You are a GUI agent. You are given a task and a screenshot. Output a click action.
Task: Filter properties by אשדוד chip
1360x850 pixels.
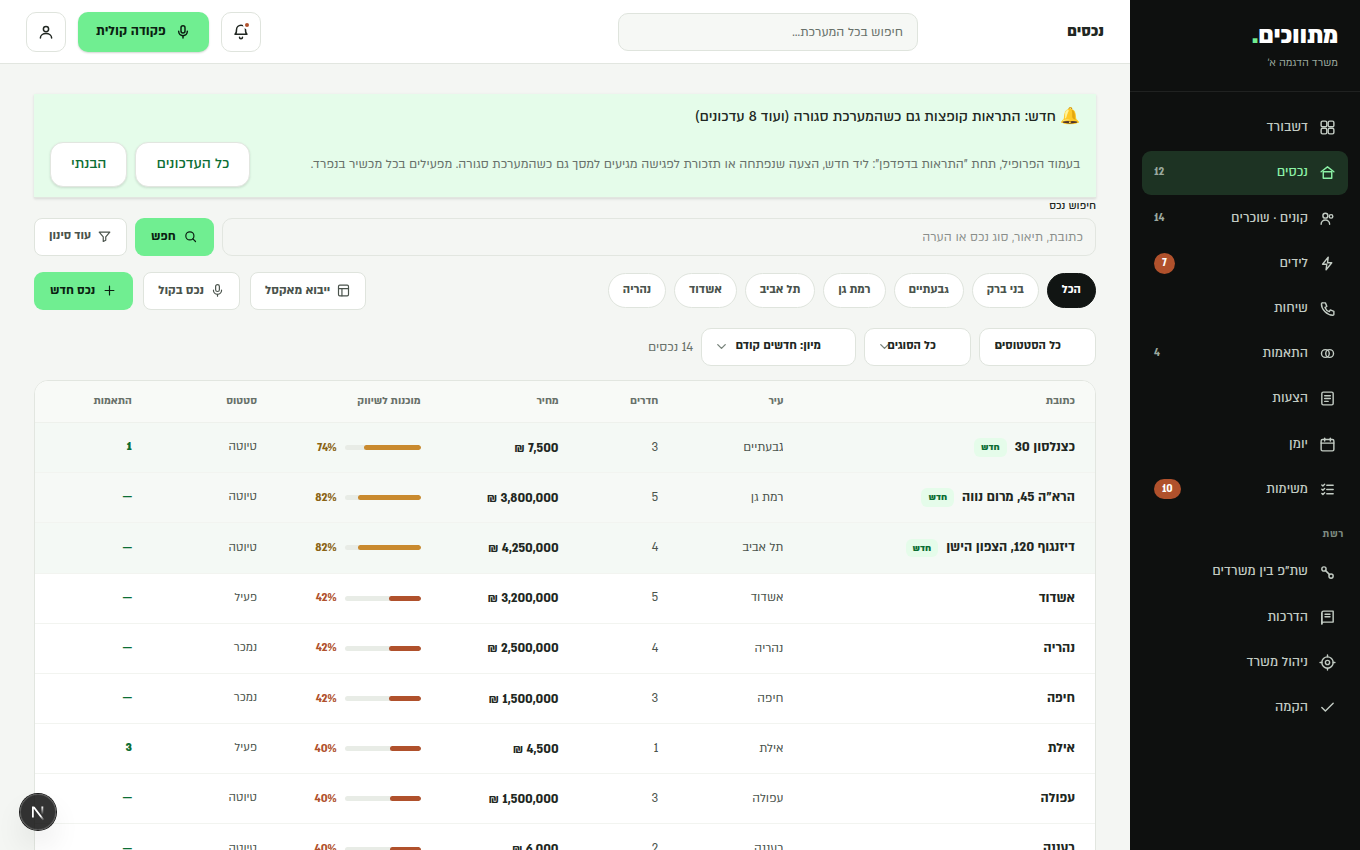[x=706, y=290]
